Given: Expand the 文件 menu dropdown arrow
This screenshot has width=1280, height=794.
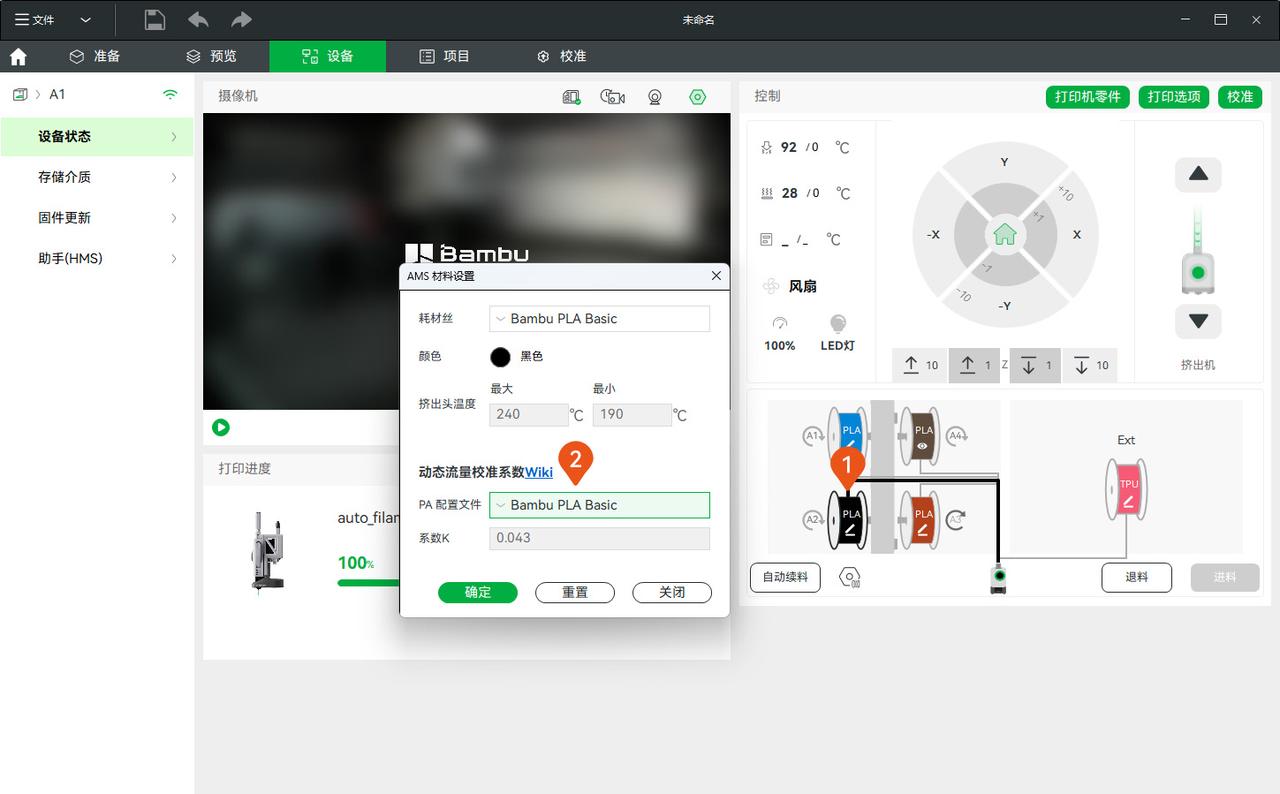Looking at the screenshot, I should 85,20.
